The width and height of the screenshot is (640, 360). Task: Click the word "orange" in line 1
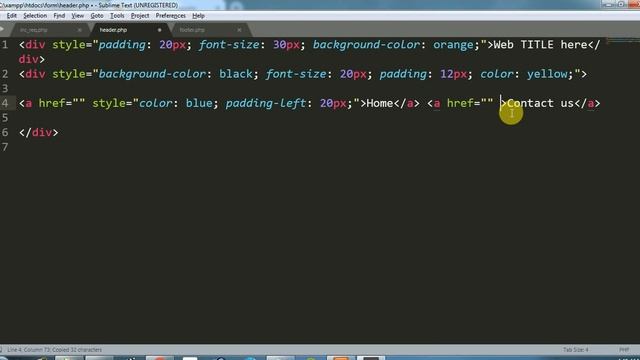[453, 44]
